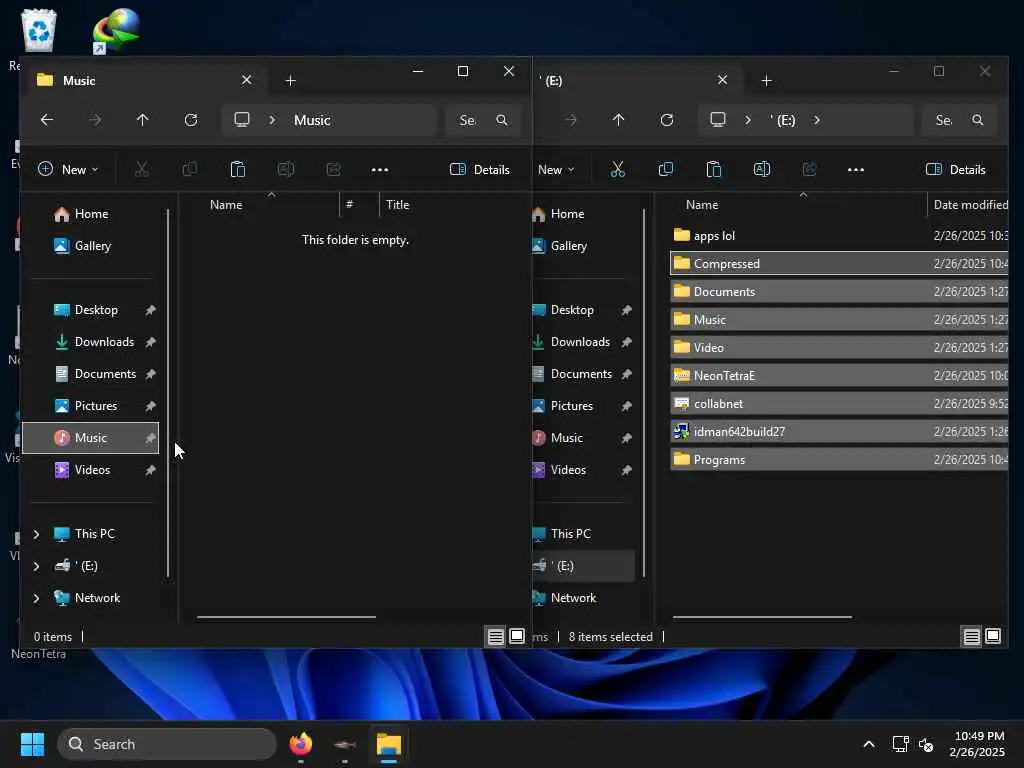Close the Music tab
Screen dimensions: 1024x768
click(x=246, y=80)
